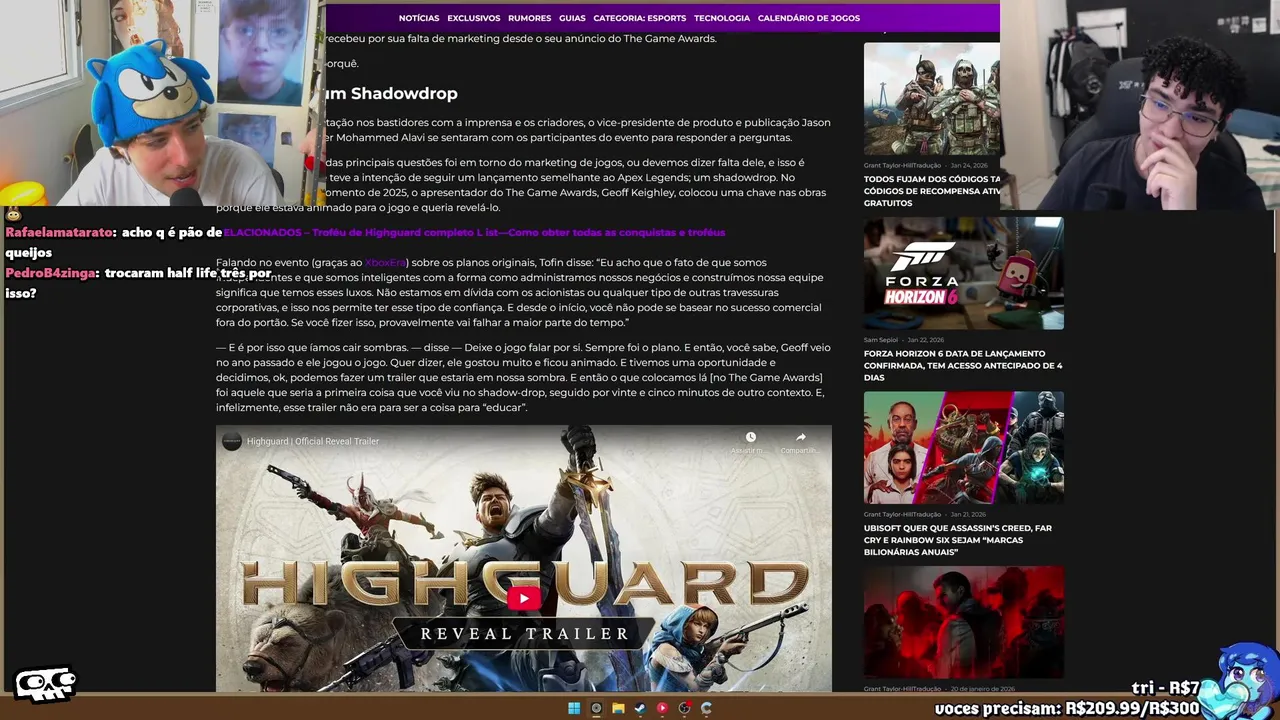Click the Watch later clock icon on video
The height and width of the screenshot is (720, 1280).
click(x=750, y=437)
